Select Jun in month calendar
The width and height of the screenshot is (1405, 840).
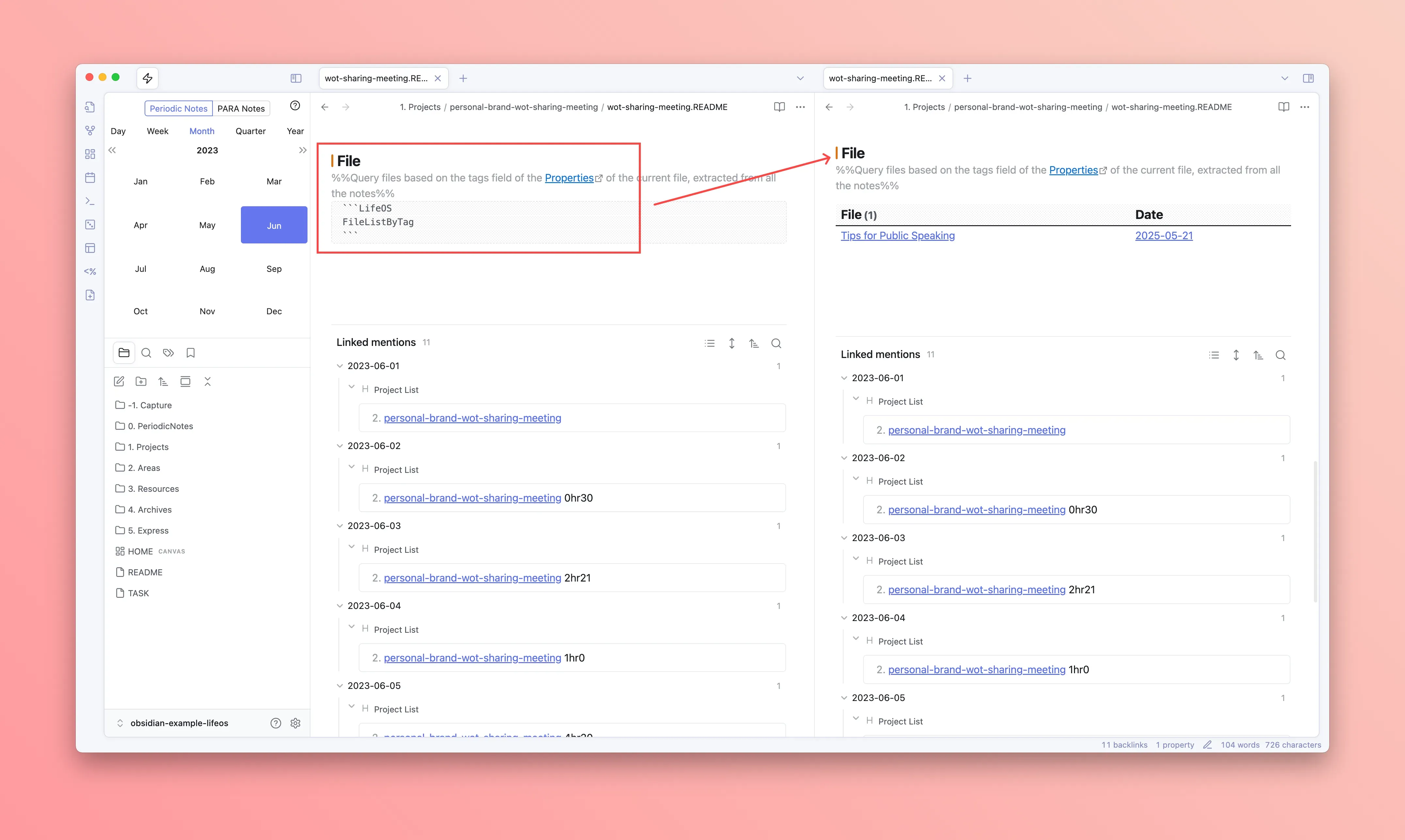pos(274,225)
